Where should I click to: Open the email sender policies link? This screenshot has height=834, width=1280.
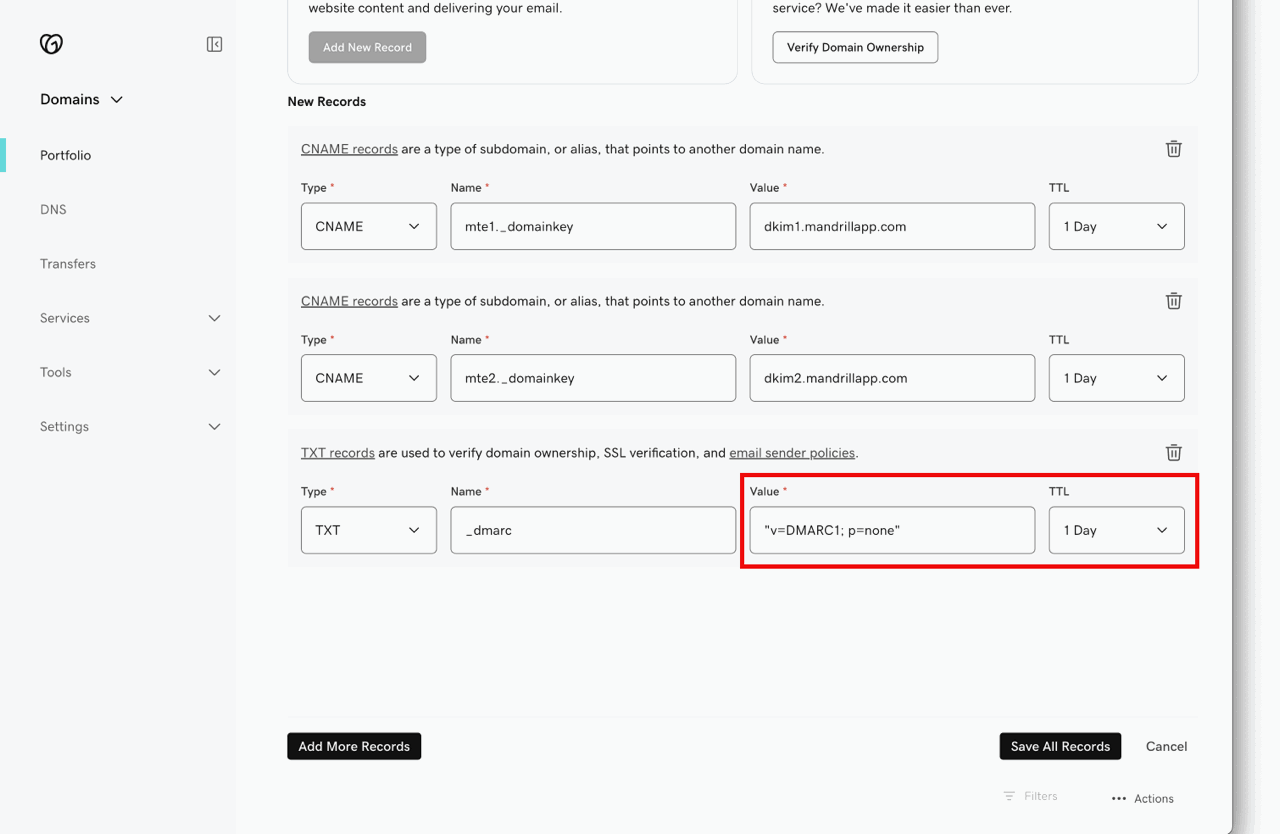(x=791, y=453)
